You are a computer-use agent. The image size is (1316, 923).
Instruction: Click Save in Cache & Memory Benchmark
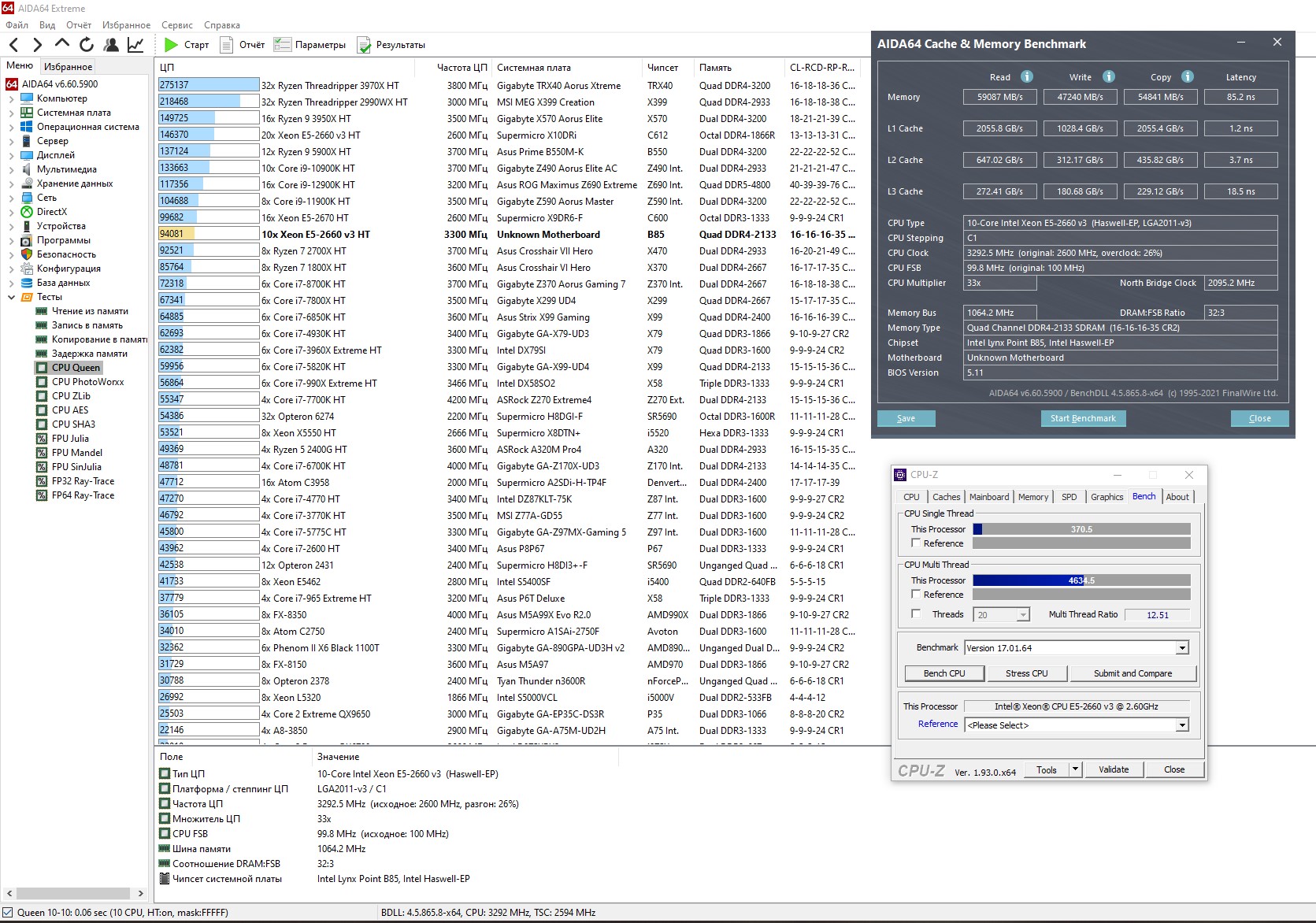point(906,418)
